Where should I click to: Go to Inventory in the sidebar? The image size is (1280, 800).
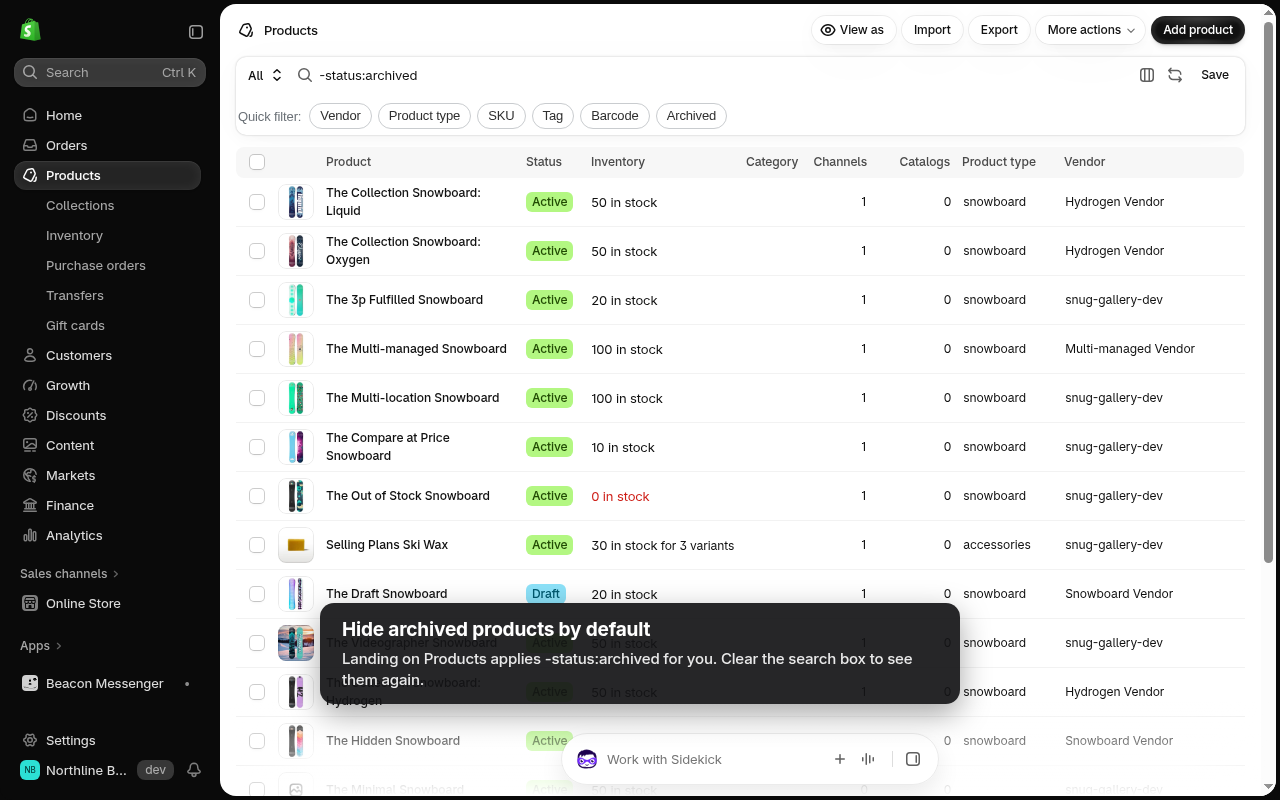[x=74, y=235]
